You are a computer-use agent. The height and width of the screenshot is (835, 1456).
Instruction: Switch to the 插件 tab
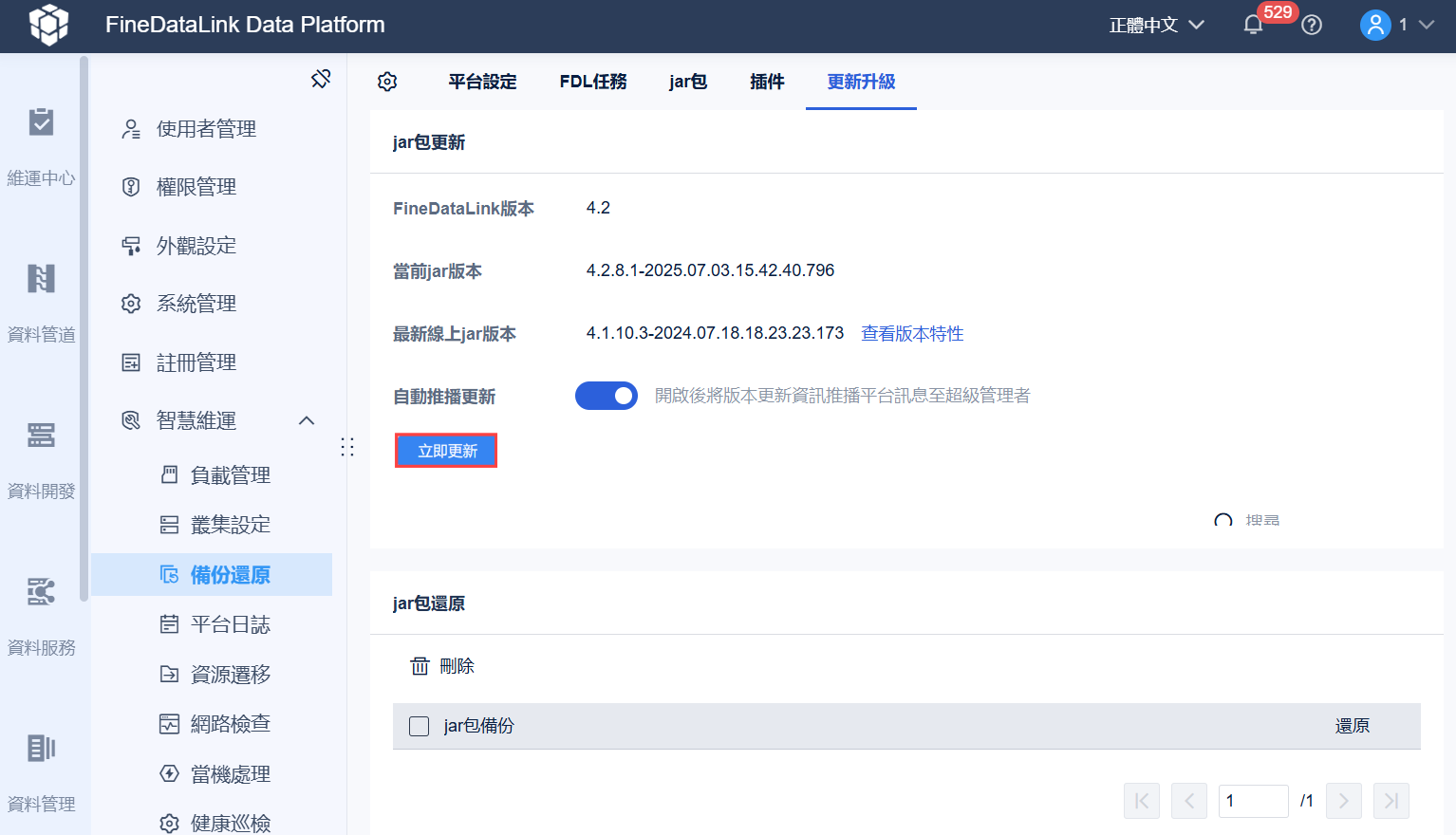point(767,82)
